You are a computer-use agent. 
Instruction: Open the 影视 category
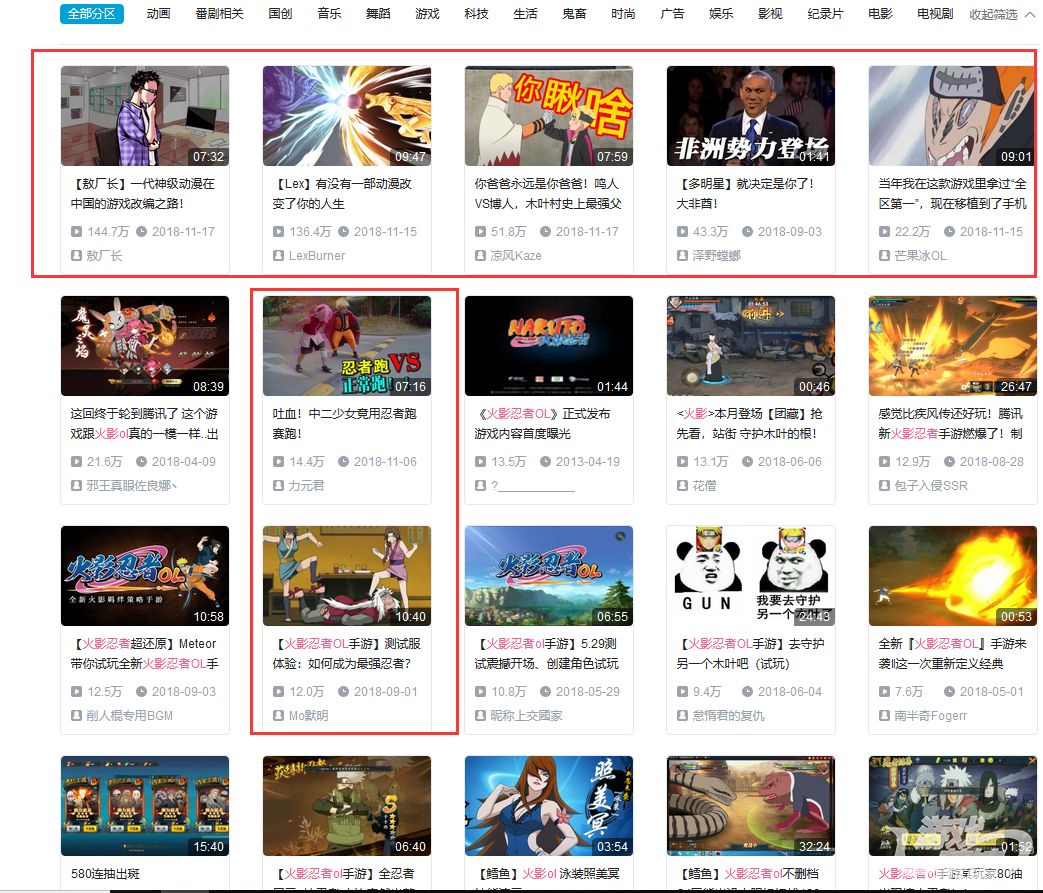(770, 13)
